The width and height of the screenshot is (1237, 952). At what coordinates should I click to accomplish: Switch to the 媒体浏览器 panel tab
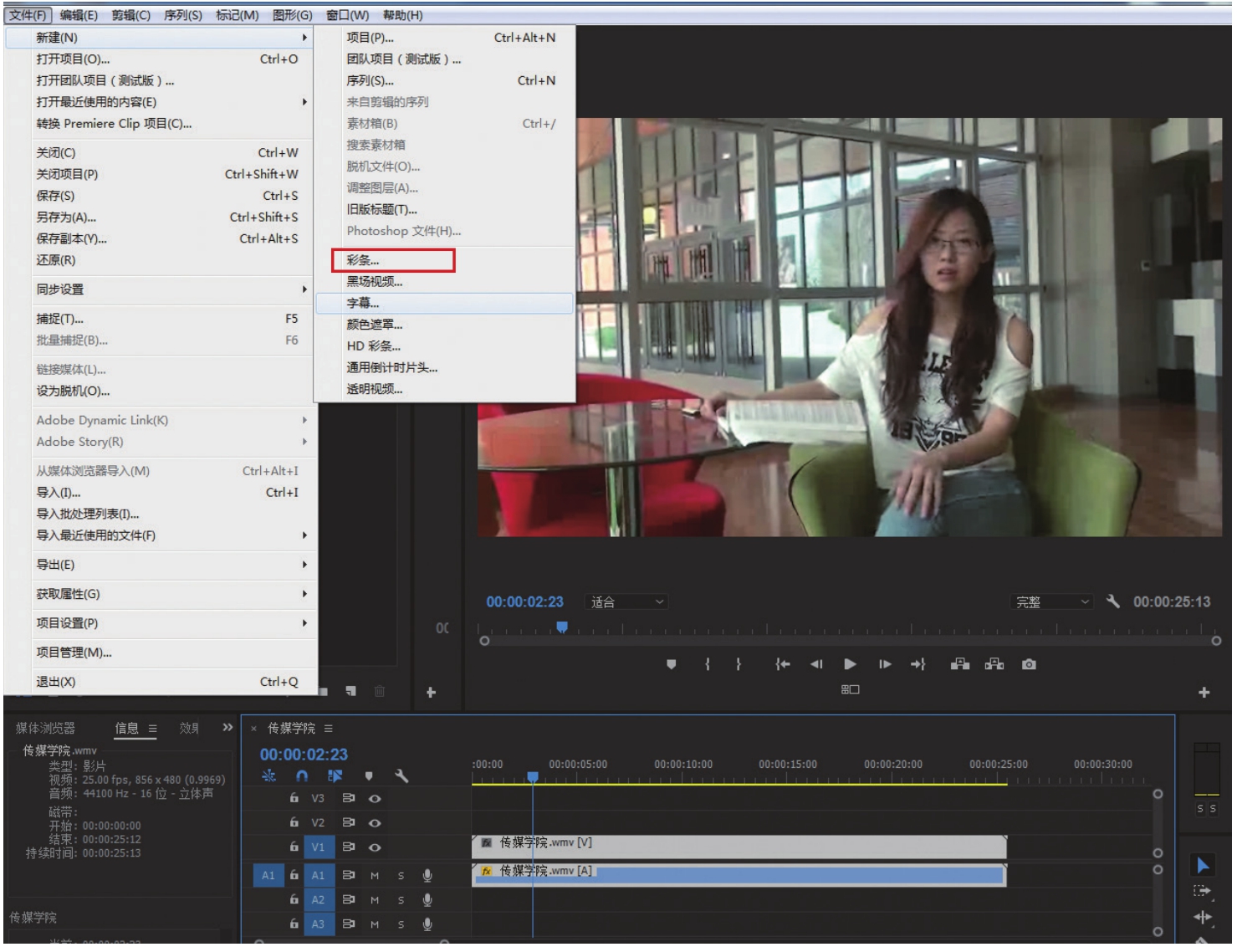[45, 729]
